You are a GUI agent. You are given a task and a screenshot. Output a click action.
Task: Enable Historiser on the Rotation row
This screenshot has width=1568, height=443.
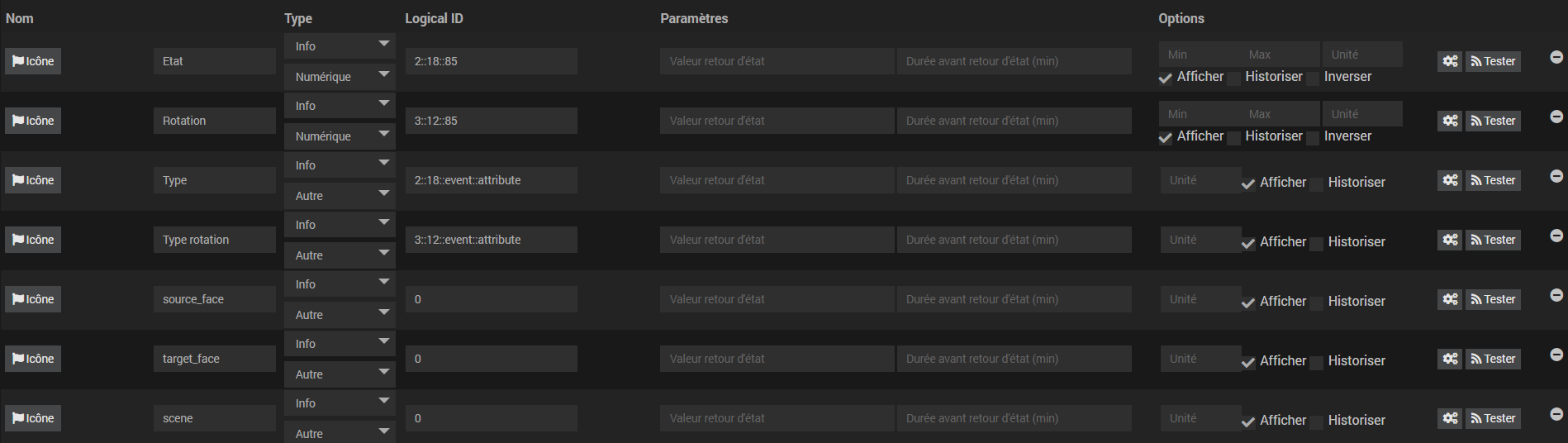[1233, 138]
